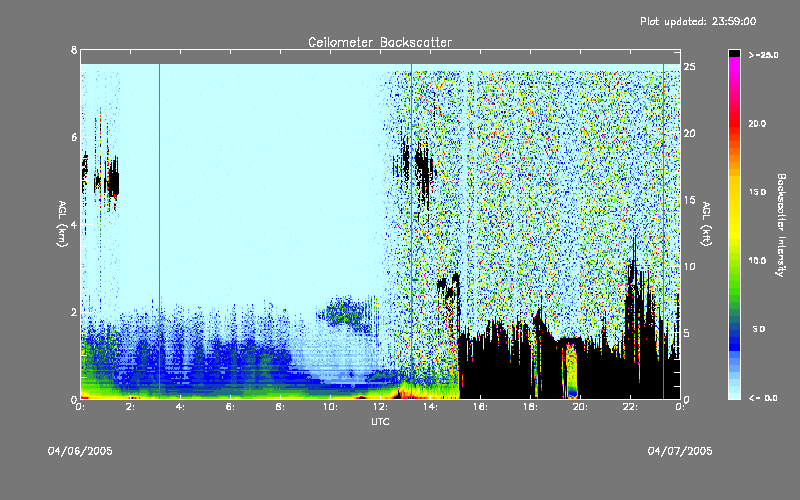Click the "25" tick on the kft axis
The width and height of the screenshot is (800, 500).
tap(689, 67)
